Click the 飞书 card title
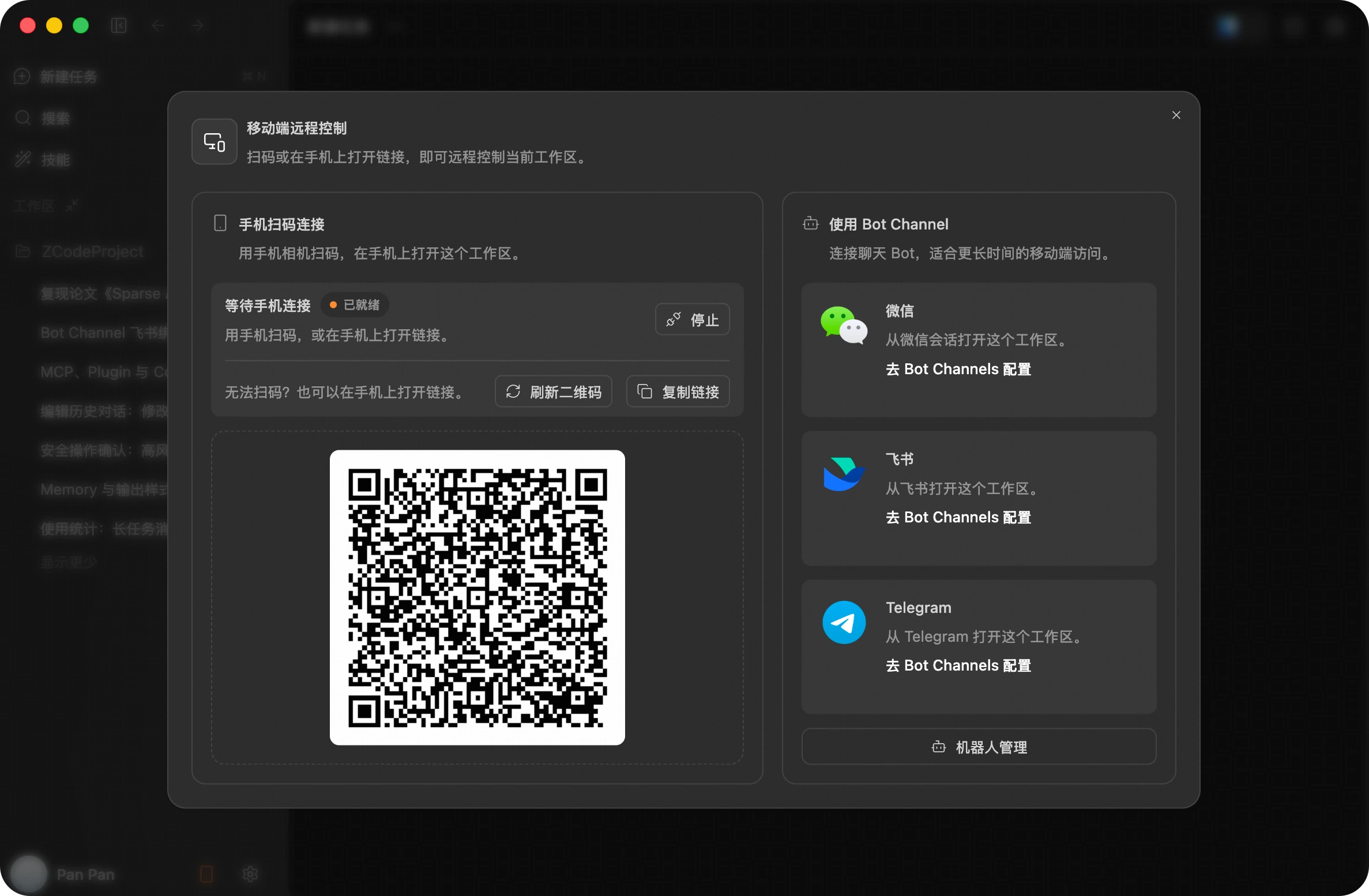The image size is (1369, 896). pyautogui.click(x=900, y=459)
